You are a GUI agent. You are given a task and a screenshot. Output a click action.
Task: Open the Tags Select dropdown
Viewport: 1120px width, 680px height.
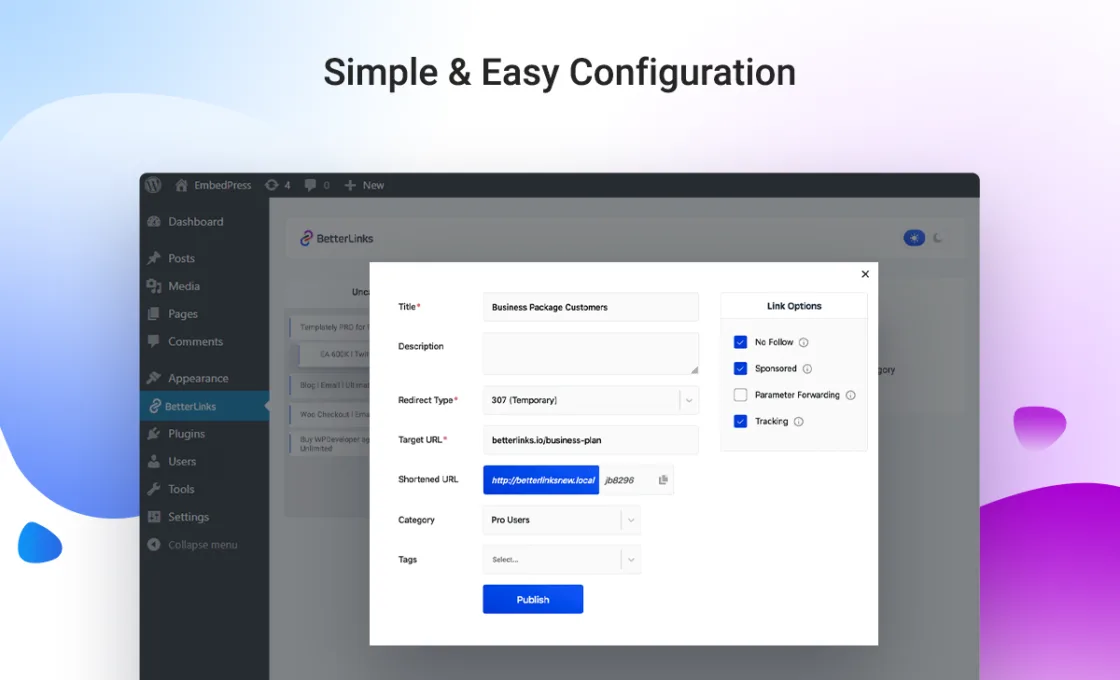[561, 559]
